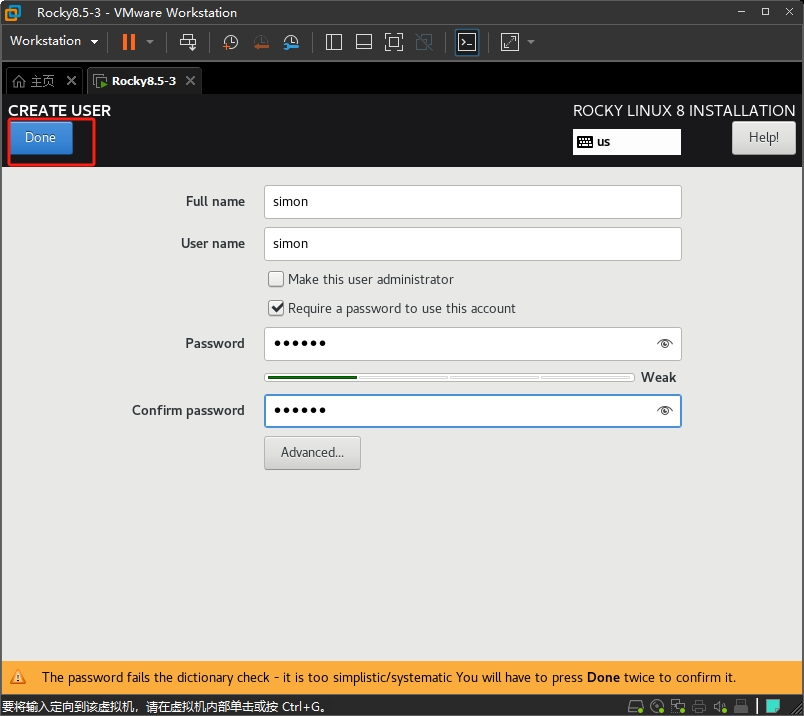
Task: Enter full screen mode
Action: (394, 42)
